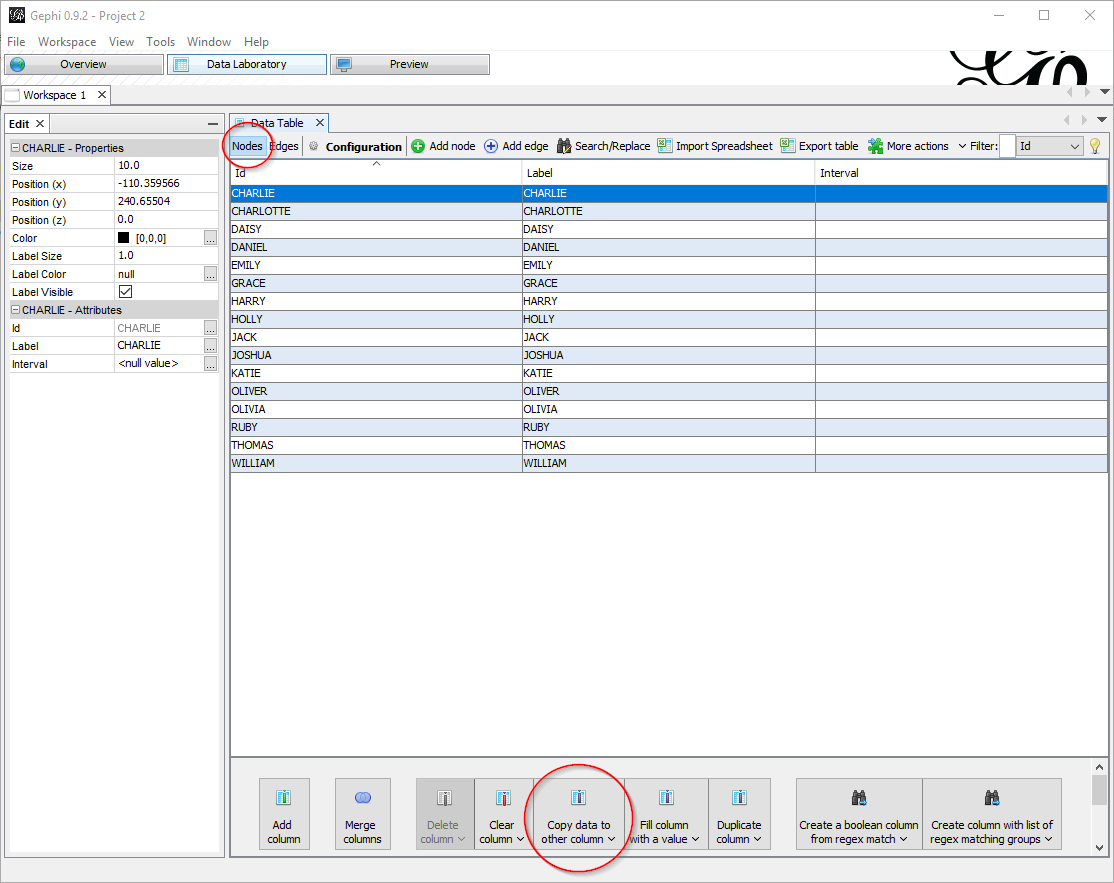Viewport: 1114px width, 883px height.
Task: Click the Add column icon
Action: click(x=283, y=798)
